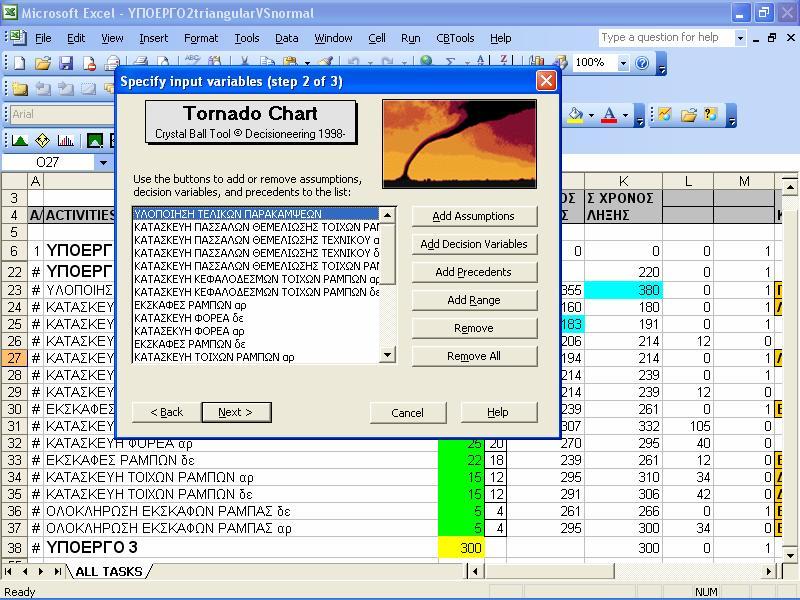The image size is (800, 600).
Task: Switch to the ALL TASKS sheet tab
Action: tap(109, 571)
